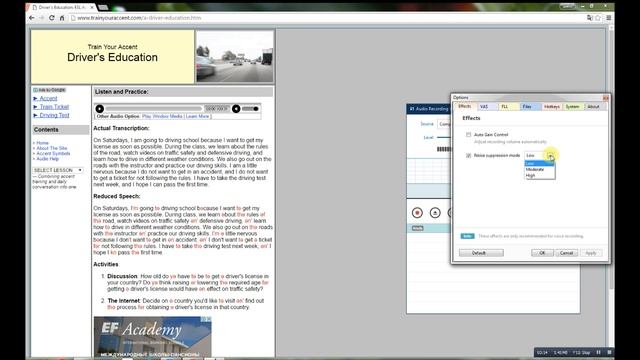Image resolution: width=640 pixels, height=360 pixels.
Task: Click the web audio player volume slider
Action: pos(250,109)
